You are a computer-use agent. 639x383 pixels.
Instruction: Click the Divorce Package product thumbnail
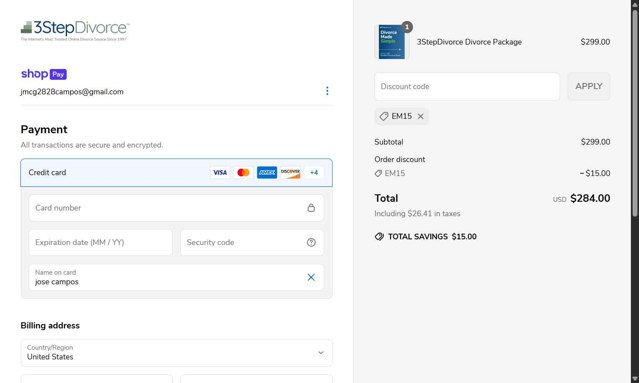coord(391,42)
